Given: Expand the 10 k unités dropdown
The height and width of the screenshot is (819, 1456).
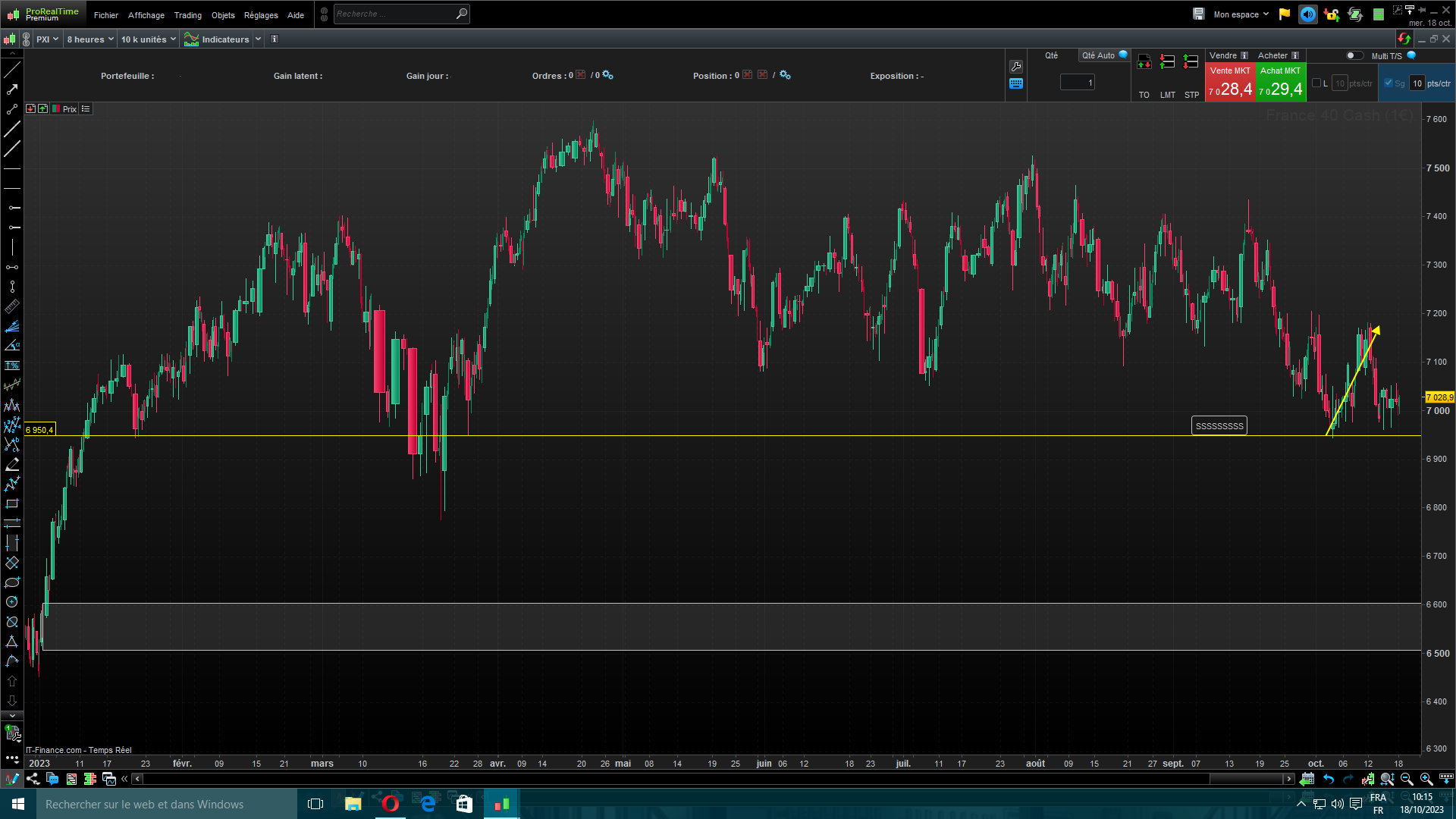Looking at the screenshot, I should (148, 39).
